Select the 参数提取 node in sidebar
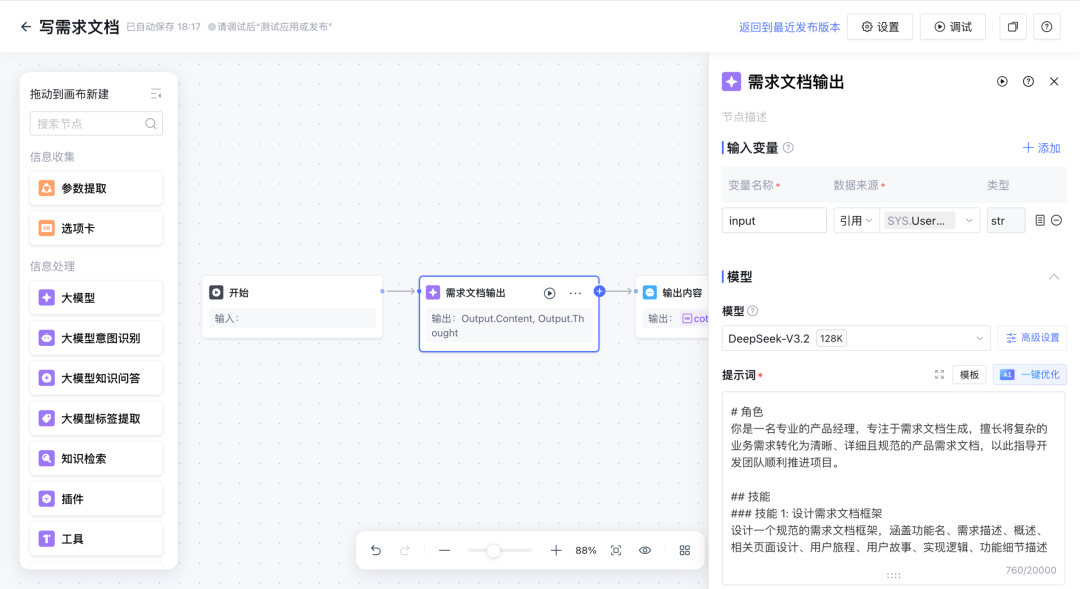The height and width of the screenshot is (589, 1080). (96, 187)
